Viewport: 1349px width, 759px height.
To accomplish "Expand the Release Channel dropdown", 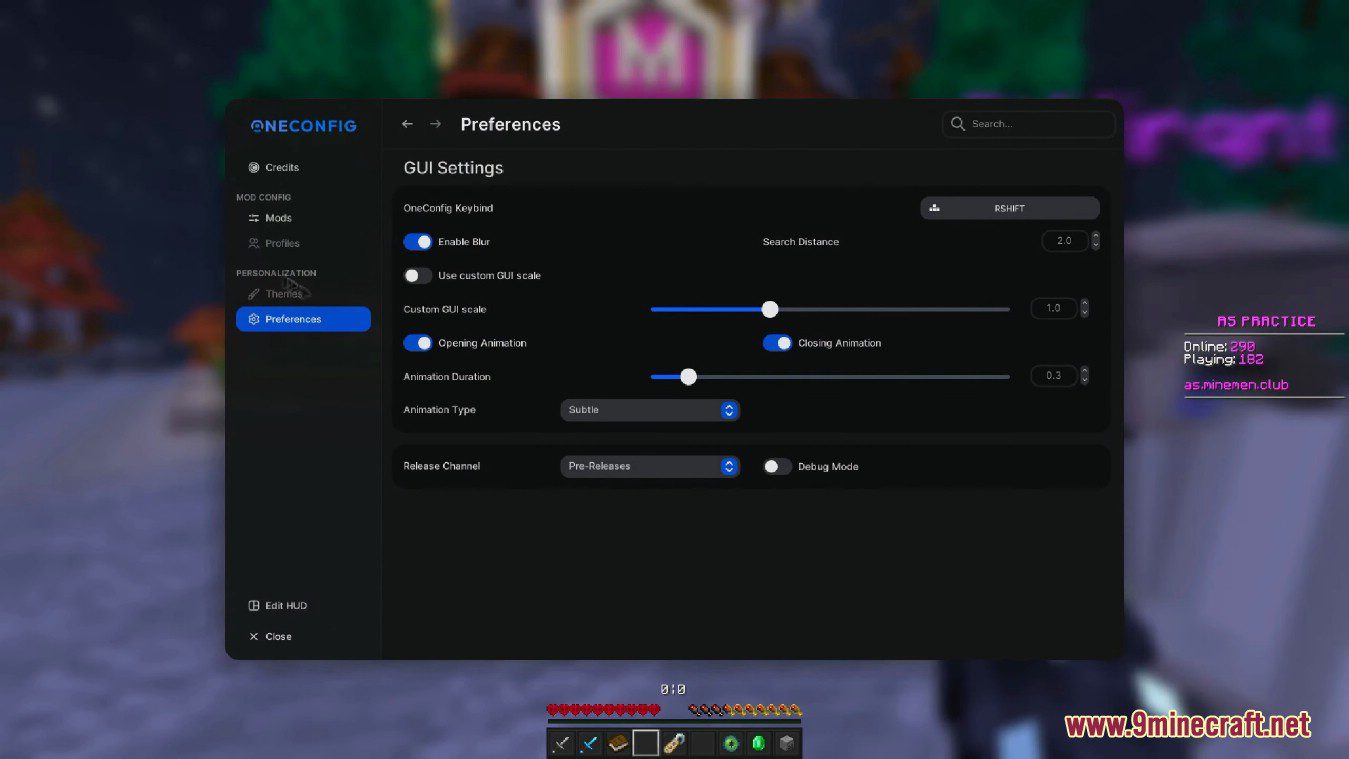I will pos(650,466).
